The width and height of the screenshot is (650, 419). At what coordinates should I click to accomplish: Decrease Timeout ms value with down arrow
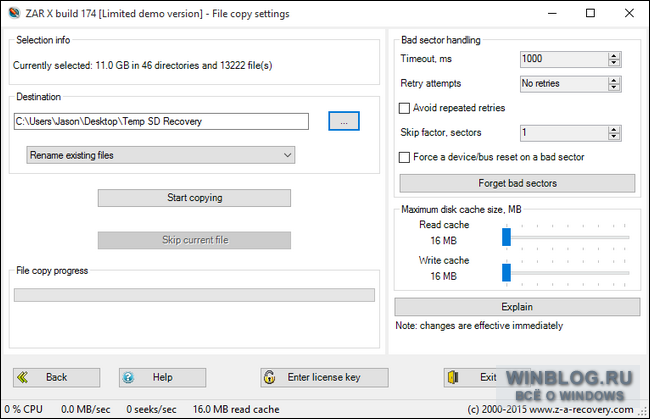pos(614,63)
